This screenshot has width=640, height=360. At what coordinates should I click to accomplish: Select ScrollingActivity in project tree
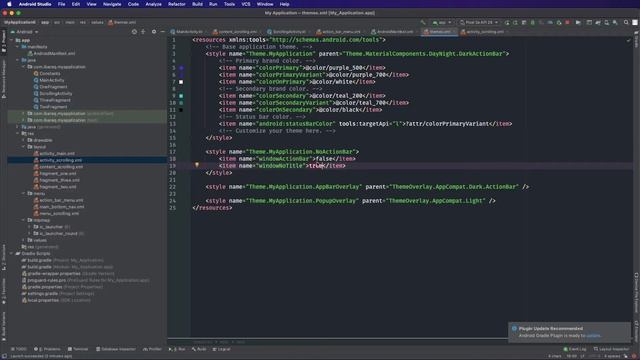[x=53, y=93]
